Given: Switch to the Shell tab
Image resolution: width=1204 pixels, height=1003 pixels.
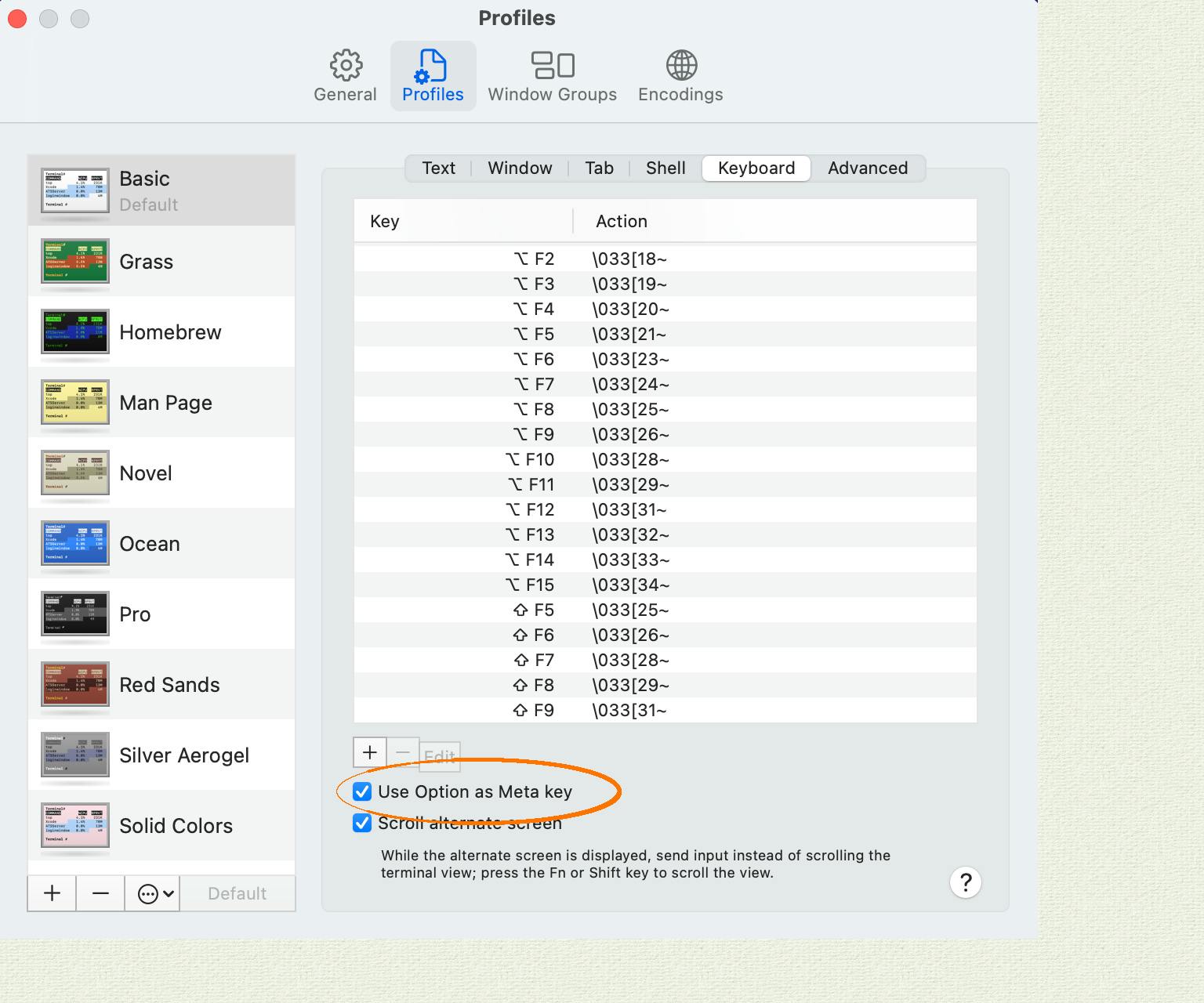Looking at the screenshot, I should tap(664, 168).
